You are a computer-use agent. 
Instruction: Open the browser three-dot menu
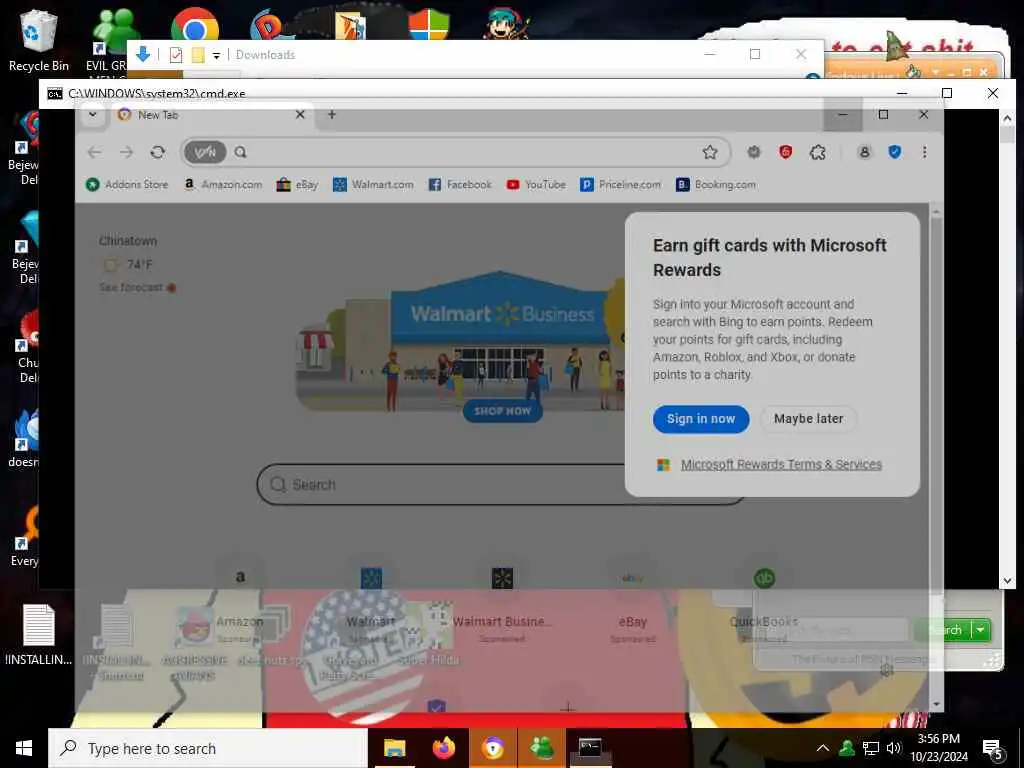(924, 152)
